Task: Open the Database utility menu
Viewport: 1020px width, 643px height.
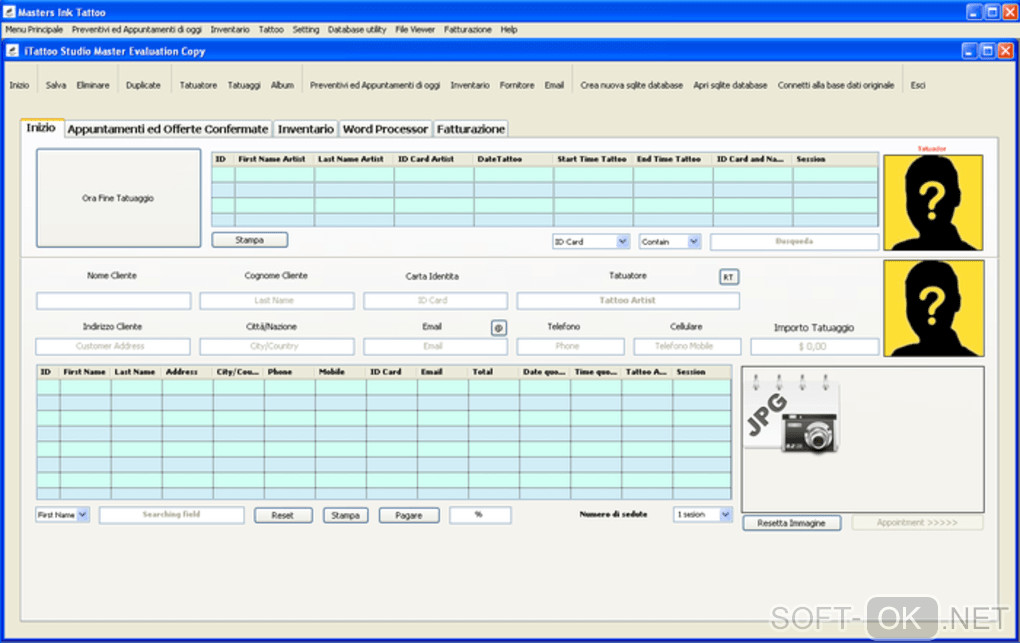Action: (x=356, y=30)
